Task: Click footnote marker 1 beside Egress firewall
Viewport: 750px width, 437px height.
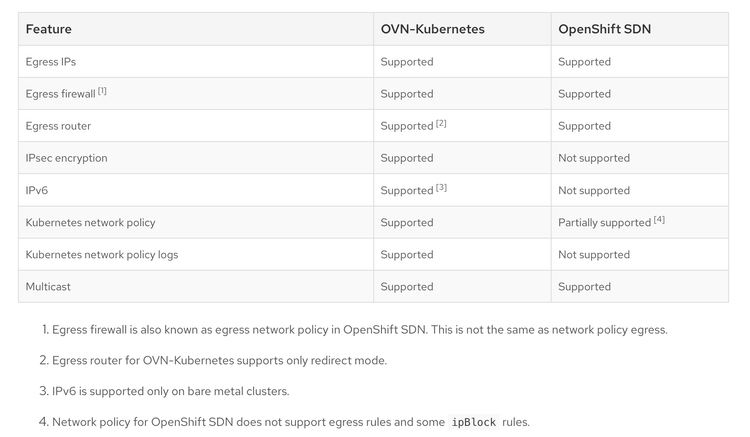Action: [102, 91]
